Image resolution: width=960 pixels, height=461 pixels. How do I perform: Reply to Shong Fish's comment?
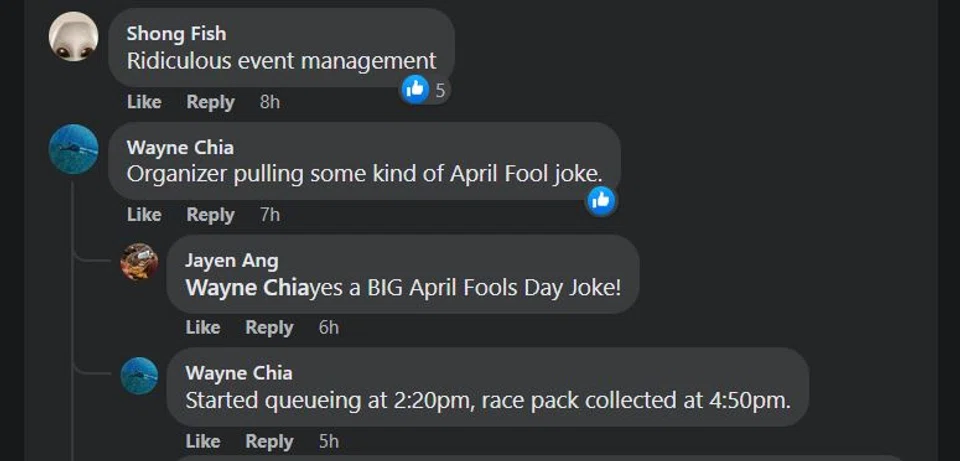pyautogui.click(x=210, y=102)
